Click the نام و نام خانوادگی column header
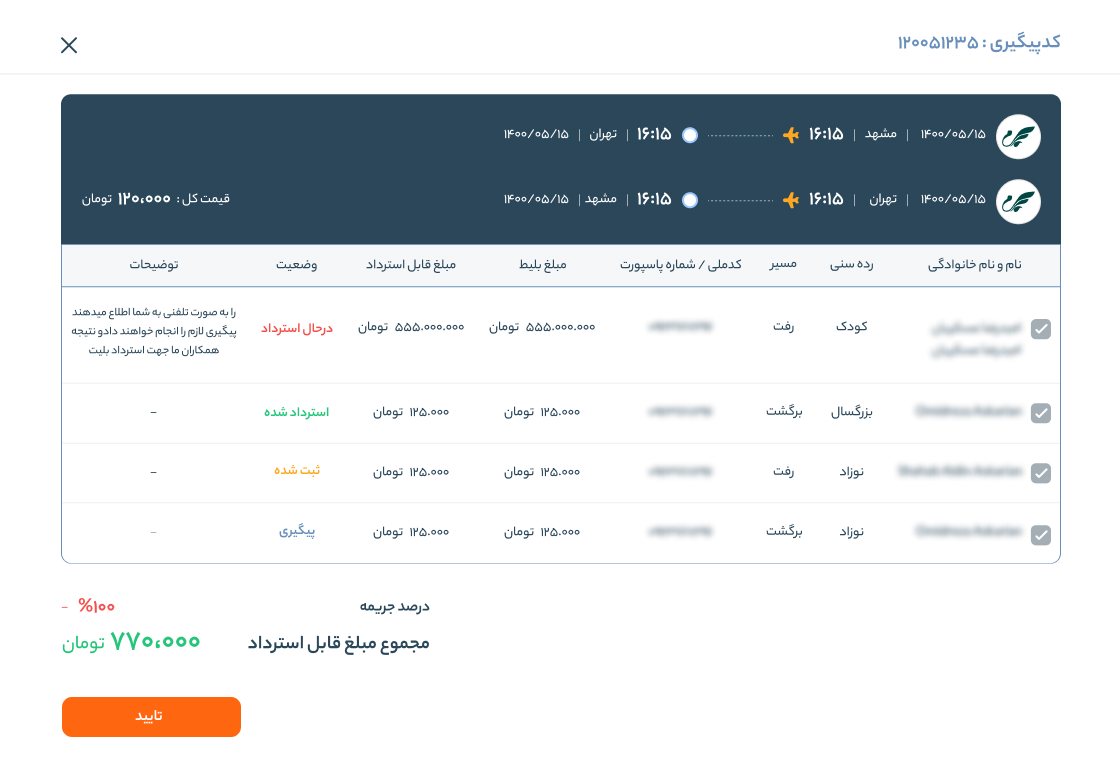This screenshot has width=1120, height=780. pos(989,265)
